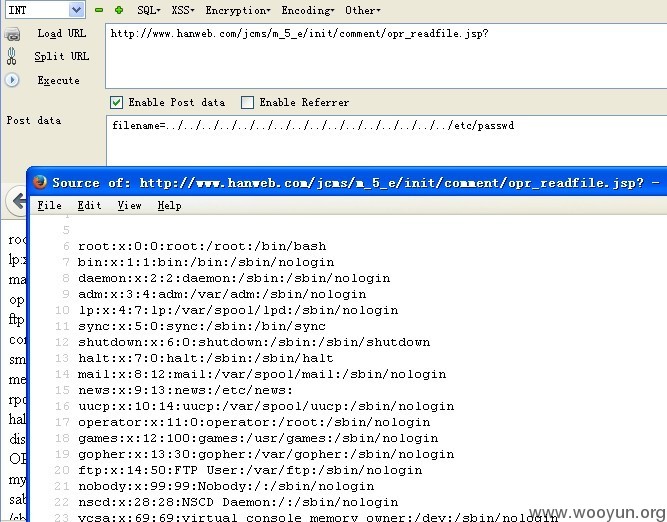Open Help menu in Source window

pos(169,205)
